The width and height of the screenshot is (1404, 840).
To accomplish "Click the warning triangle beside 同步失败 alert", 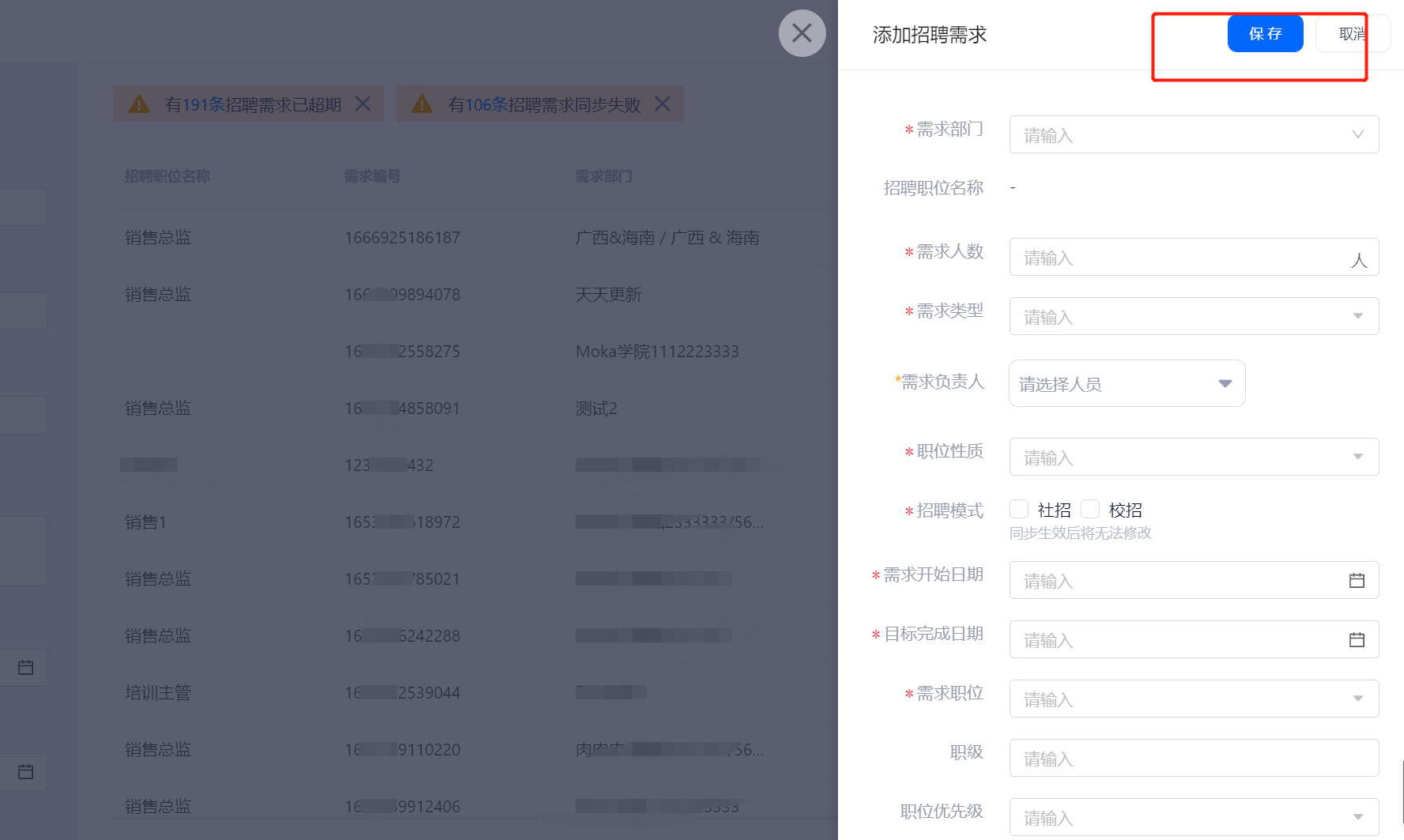I will 422,104.
